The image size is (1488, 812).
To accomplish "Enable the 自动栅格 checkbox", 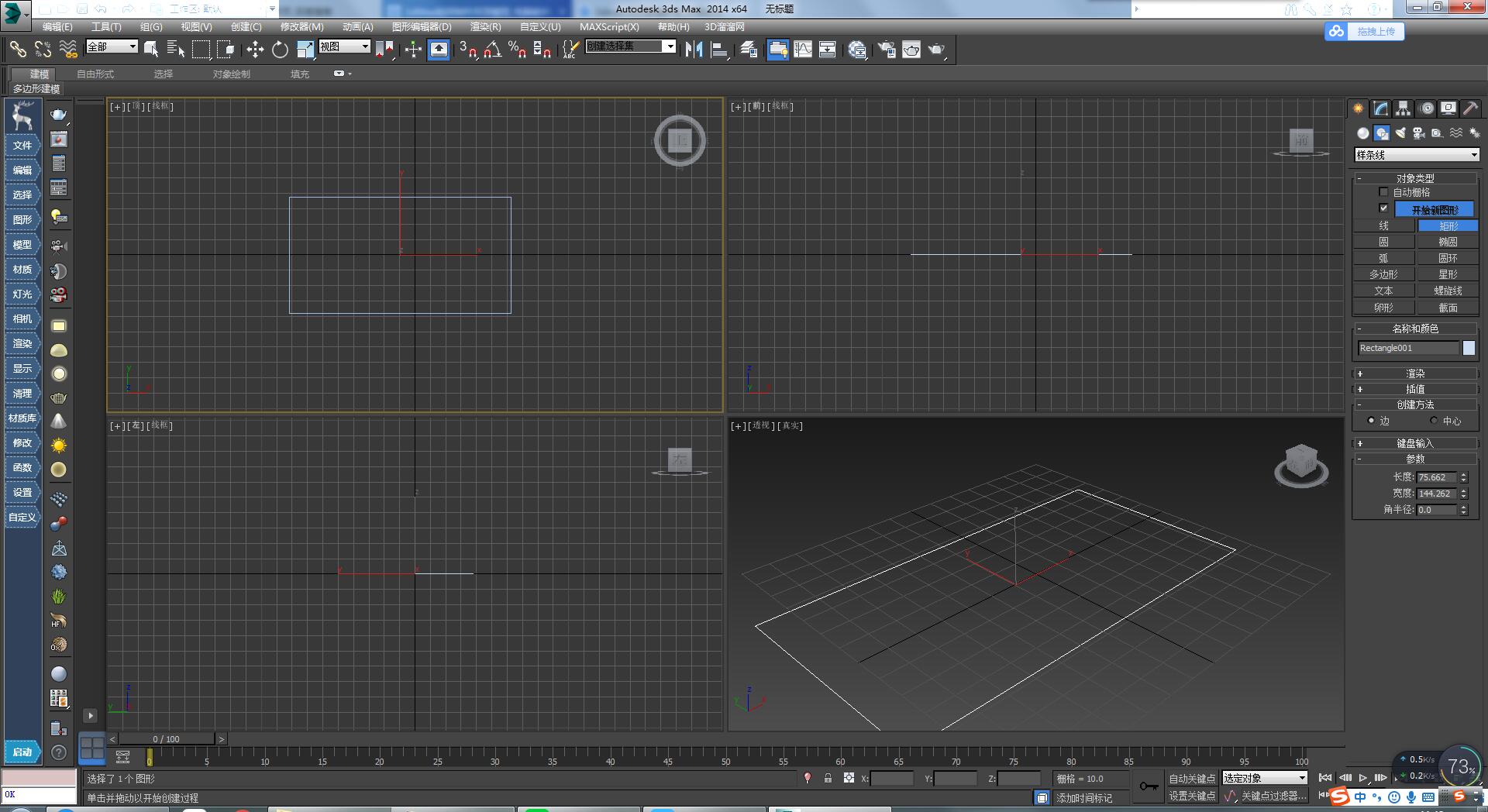I will 1383,191.
